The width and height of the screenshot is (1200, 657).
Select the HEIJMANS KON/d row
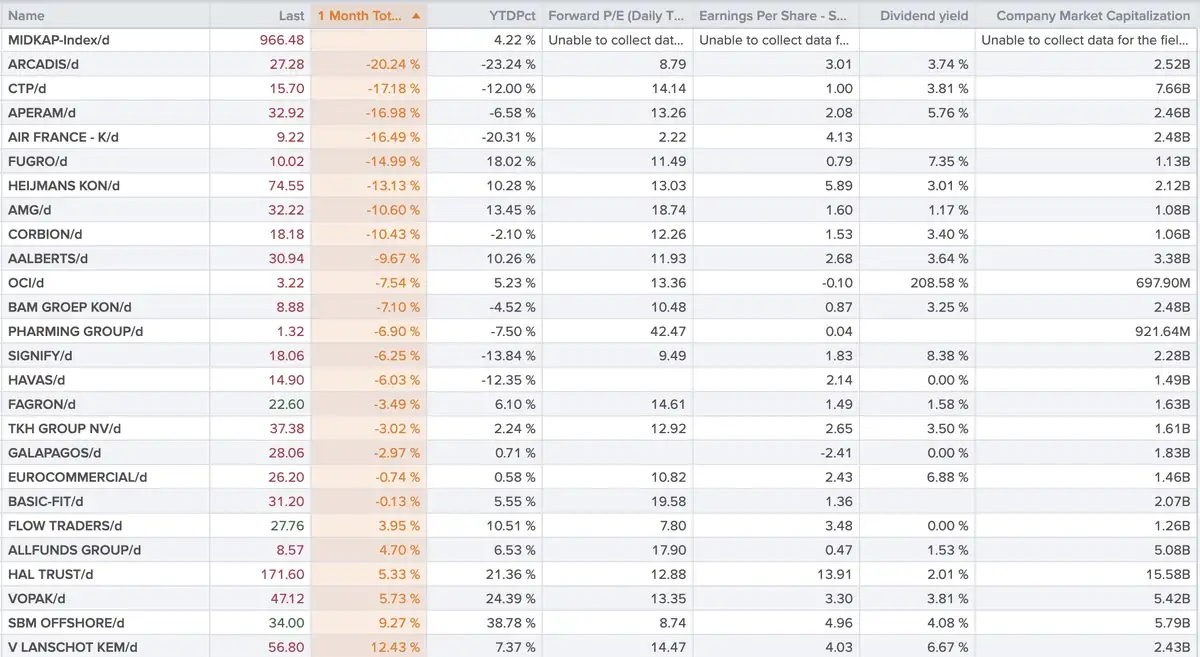[x=600, y=185]
